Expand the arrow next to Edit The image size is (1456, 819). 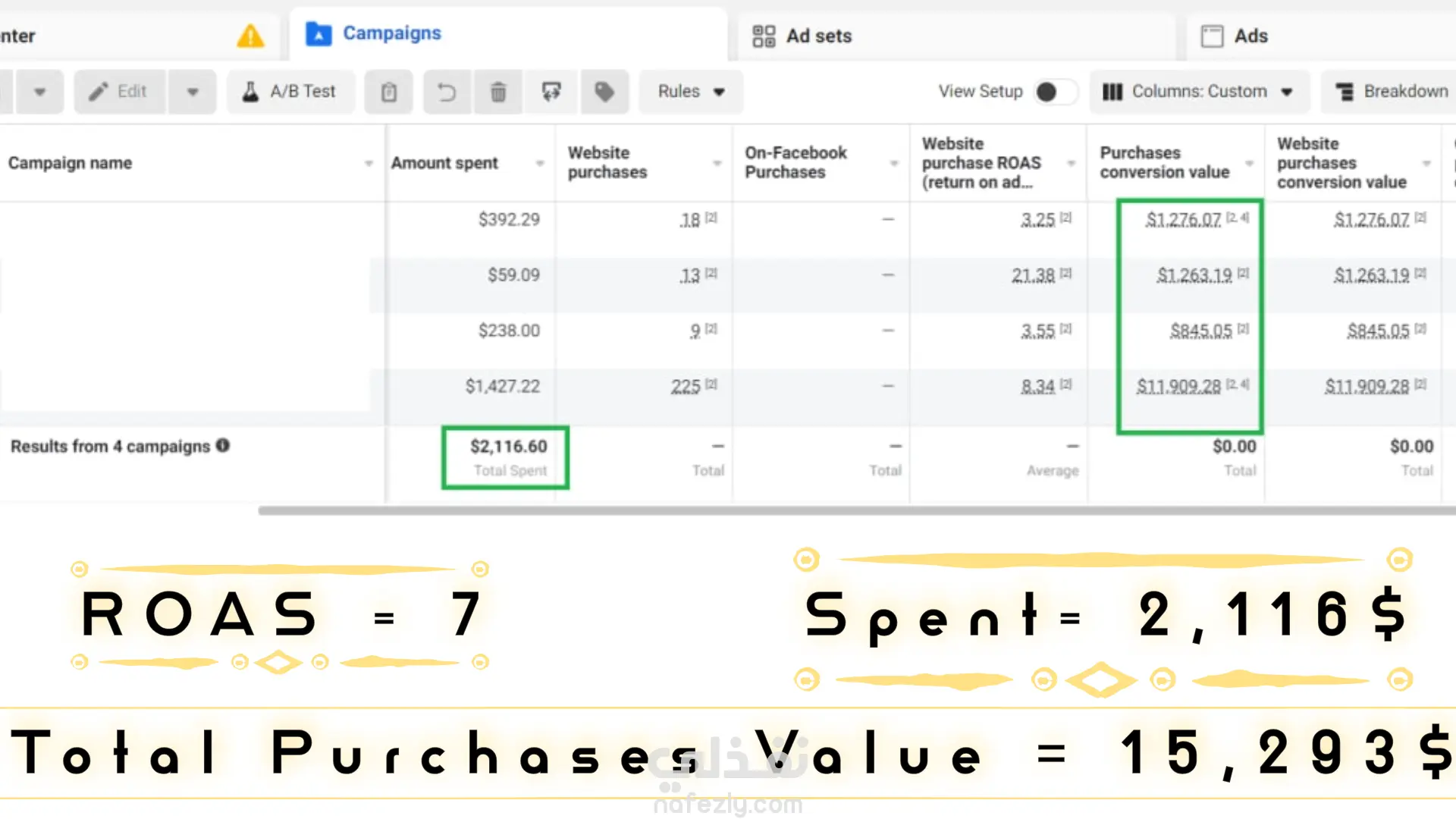tap(193, 92)
